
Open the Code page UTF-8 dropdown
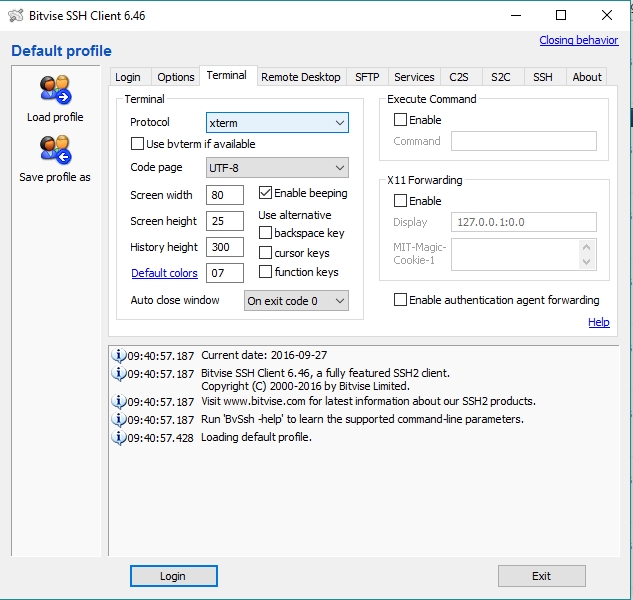(x=277, y=168)
